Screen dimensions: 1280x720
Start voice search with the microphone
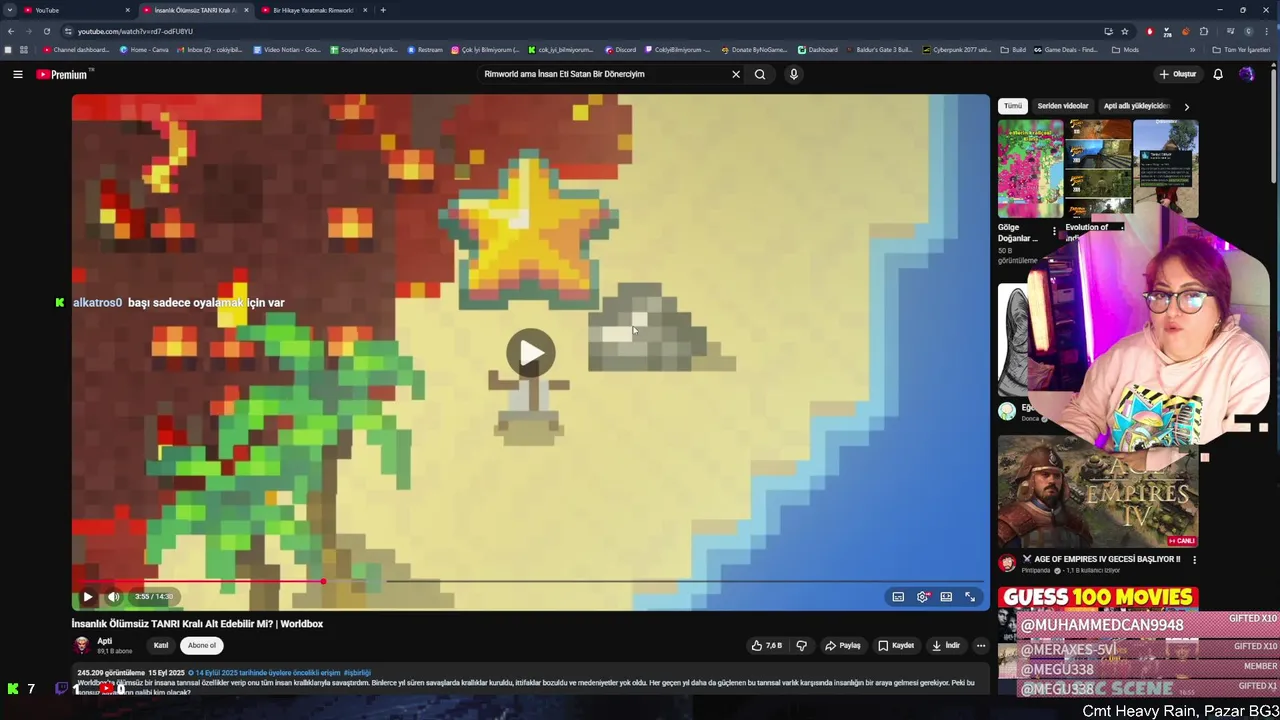pos(793,74)
